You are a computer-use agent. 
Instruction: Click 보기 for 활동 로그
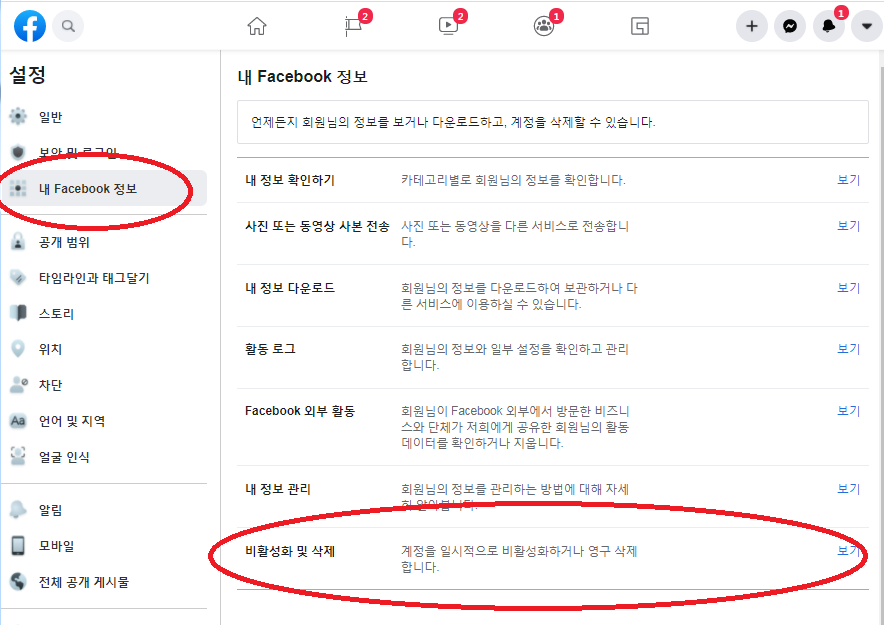tap(848, 349)
